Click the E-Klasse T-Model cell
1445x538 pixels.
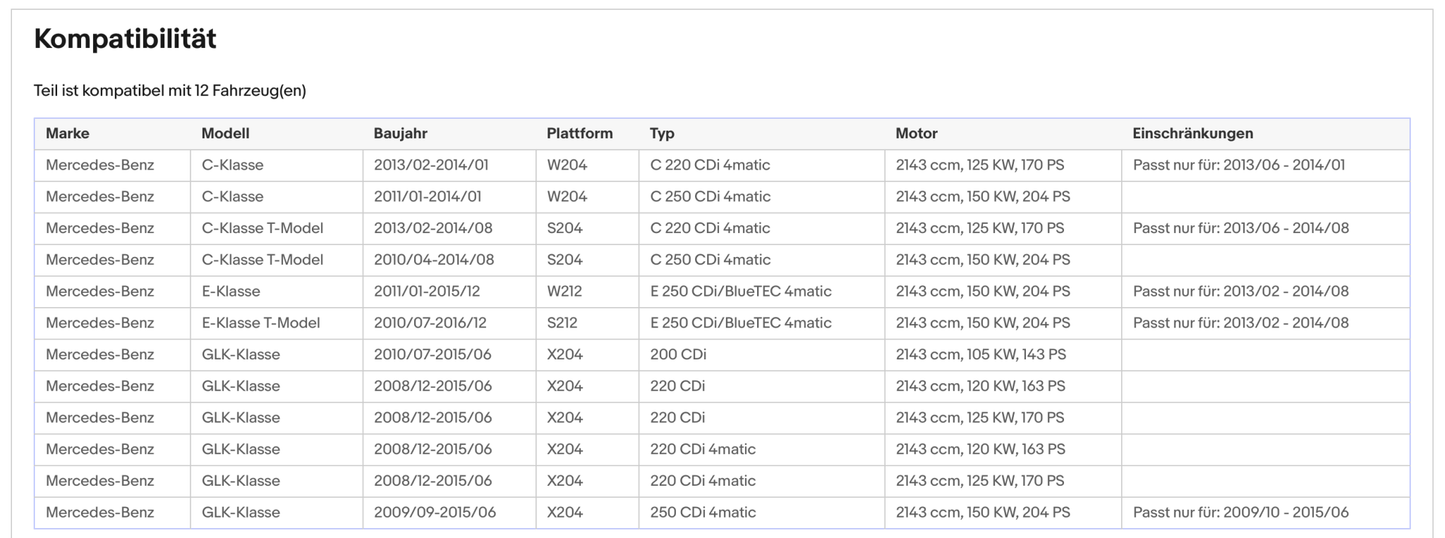click(x=261, y=323)
